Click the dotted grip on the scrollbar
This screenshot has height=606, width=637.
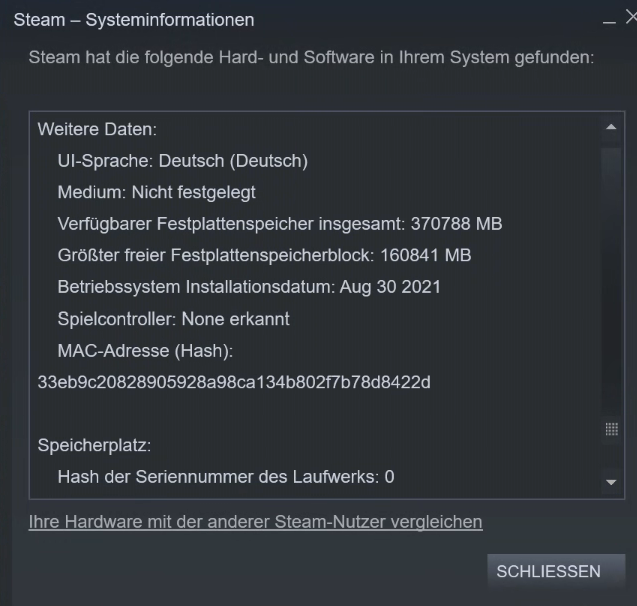click(611, 429)
